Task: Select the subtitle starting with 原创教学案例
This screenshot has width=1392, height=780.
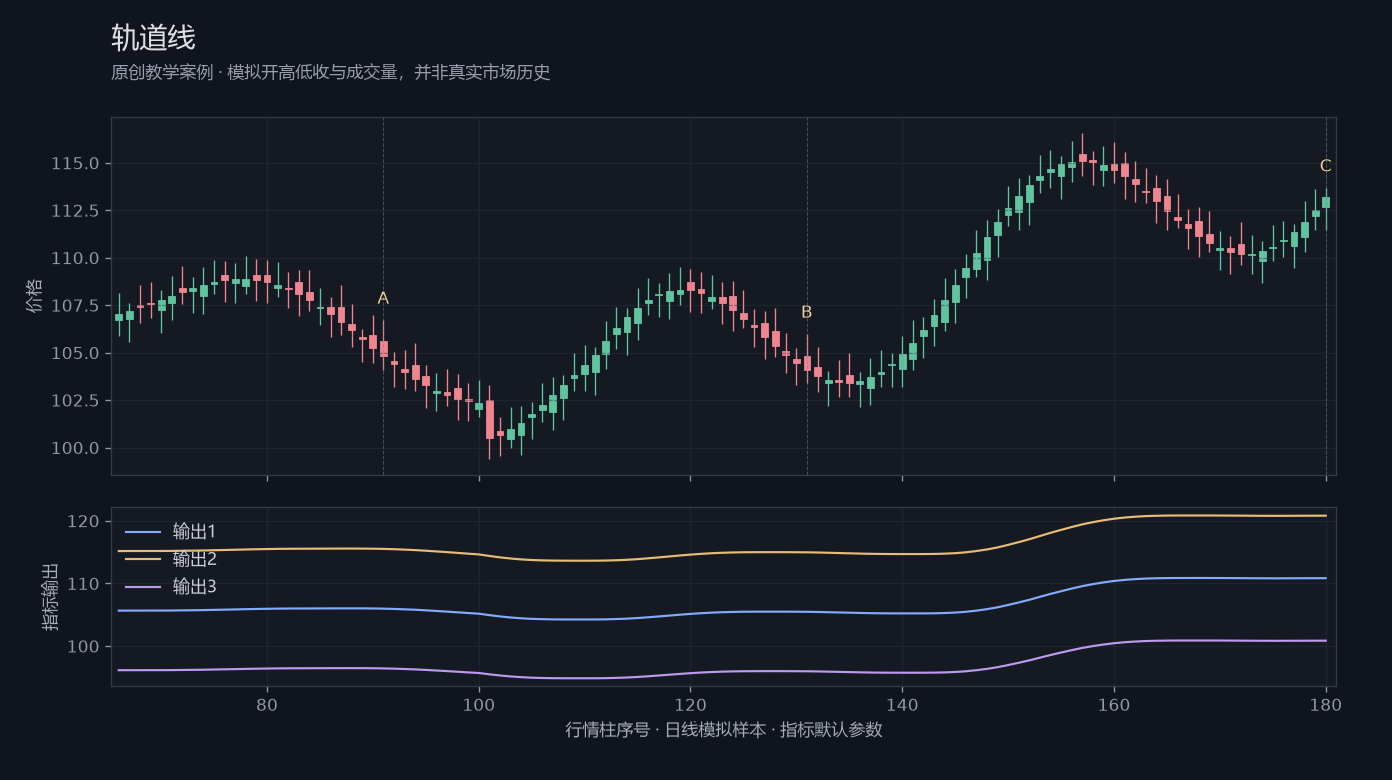Action: point(331,73)
